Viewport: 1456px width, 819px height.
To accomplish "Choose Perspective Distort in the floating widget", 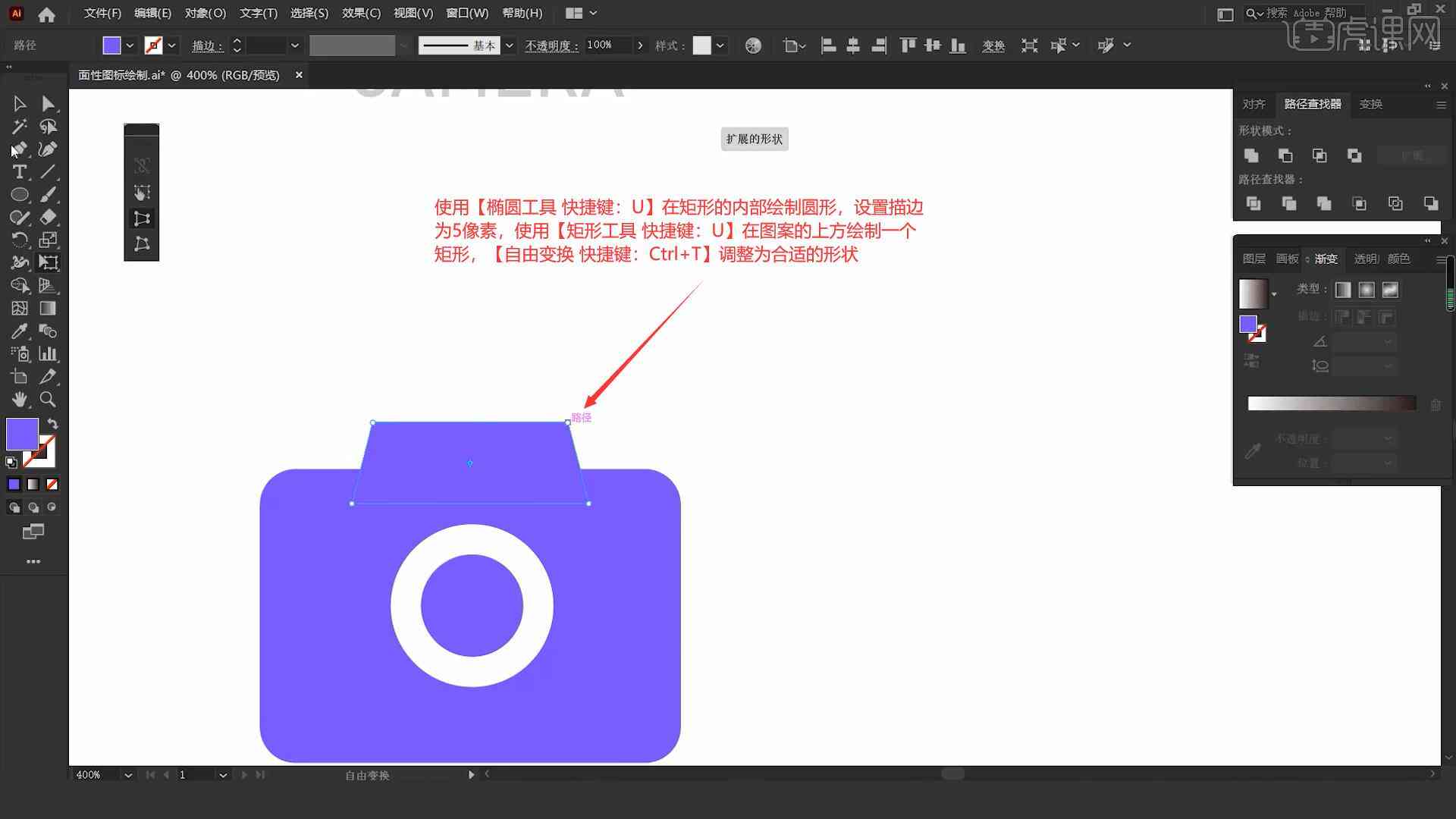I will click(142, 218).
